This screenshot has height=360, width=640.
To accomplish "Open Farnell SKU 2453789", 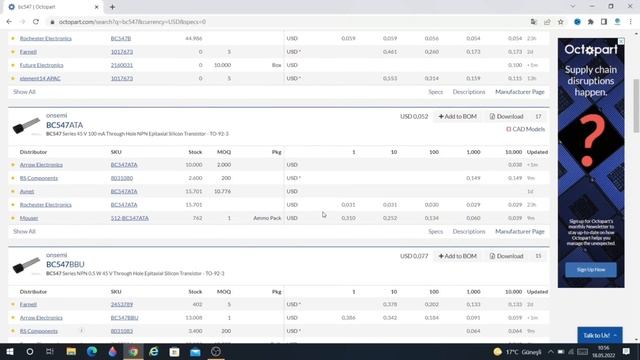I will [x=122, y=304].
